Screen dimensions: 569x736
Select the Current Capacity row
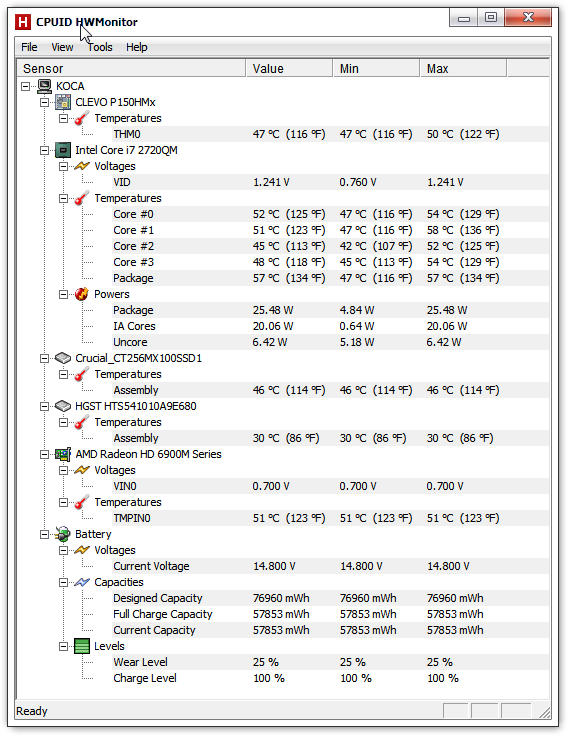click(x=331, y=630)
